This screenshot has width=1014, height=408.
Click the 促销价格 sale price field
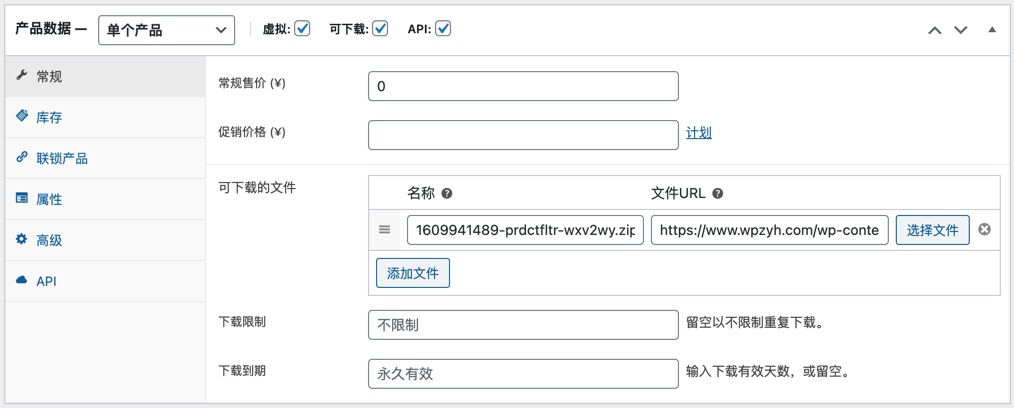coord(523,135)
